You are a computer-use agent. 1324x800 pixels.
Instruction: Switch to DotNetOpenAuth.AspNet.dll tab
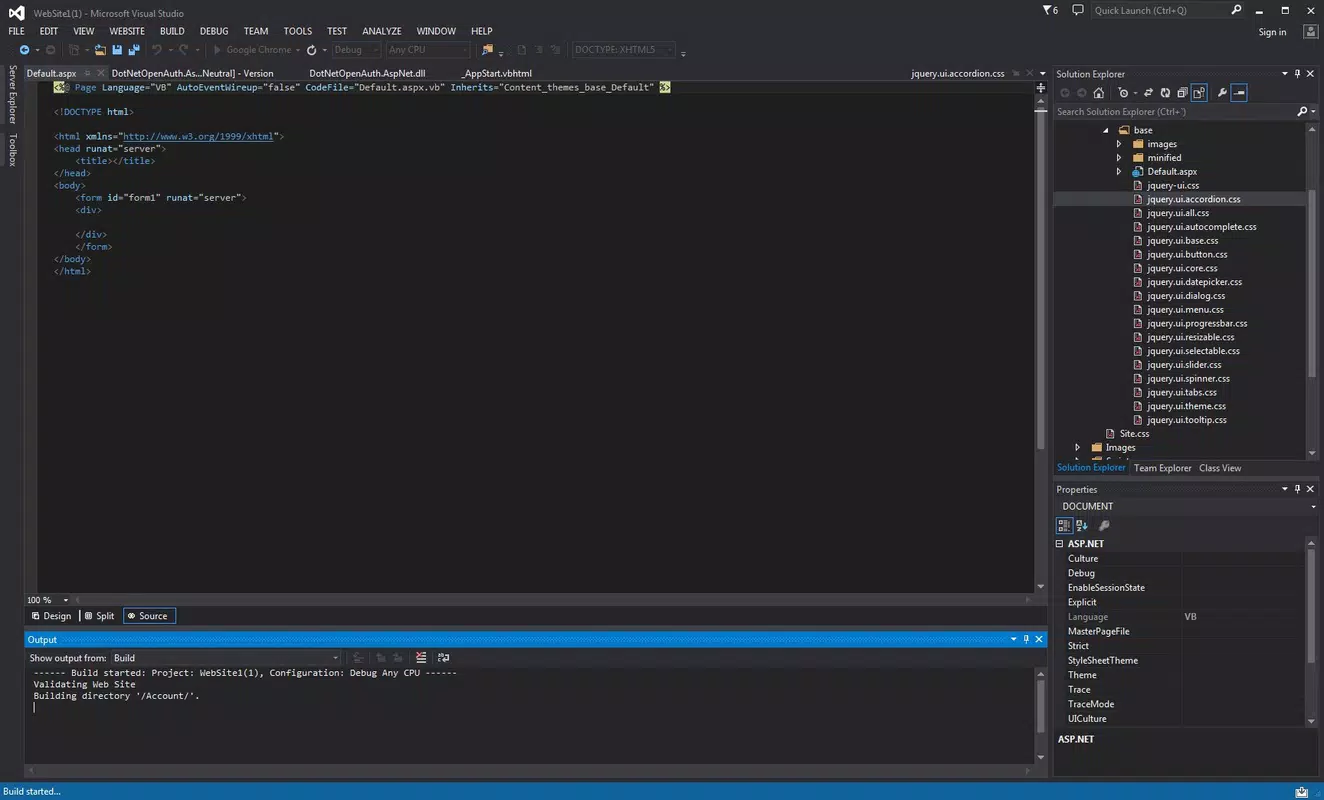click(367, 74)
